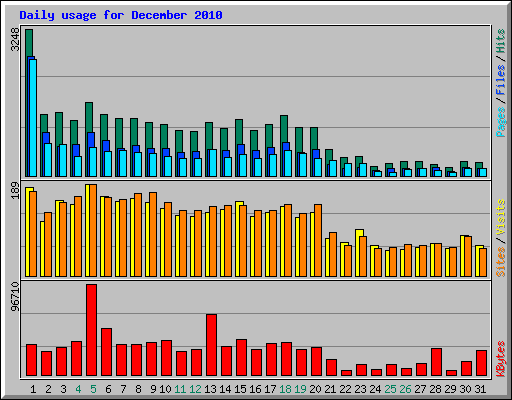Click the green day 4 label

tap(78, 389)
